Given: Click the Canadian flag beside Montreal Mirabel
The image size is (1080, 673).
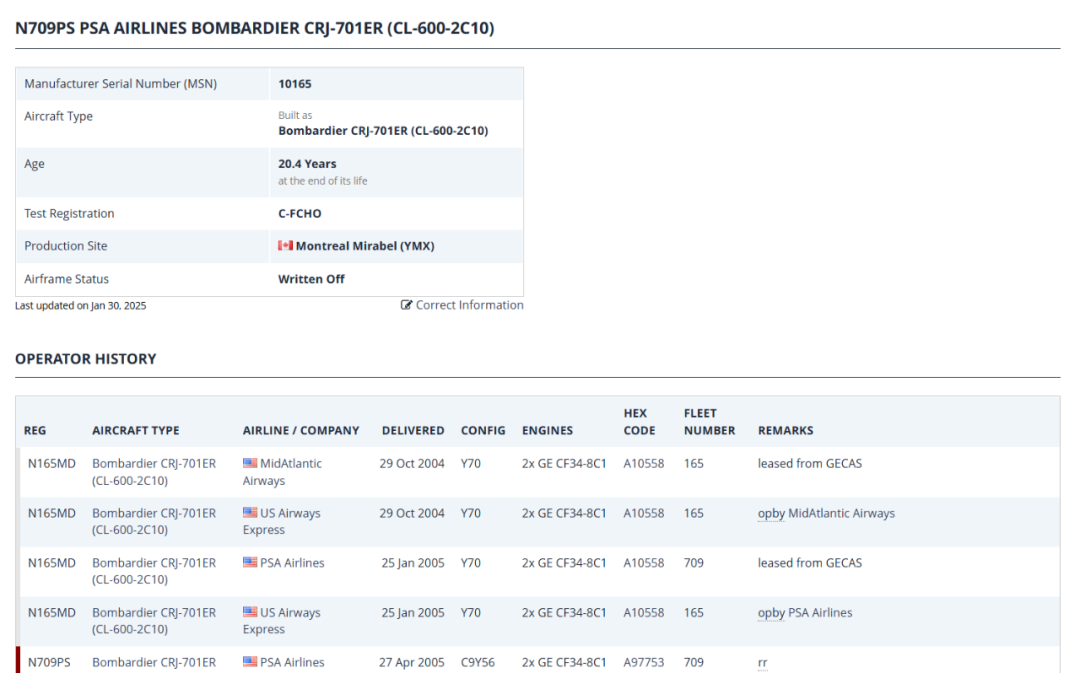Looking at the screenshot, I should coord(285,245).
